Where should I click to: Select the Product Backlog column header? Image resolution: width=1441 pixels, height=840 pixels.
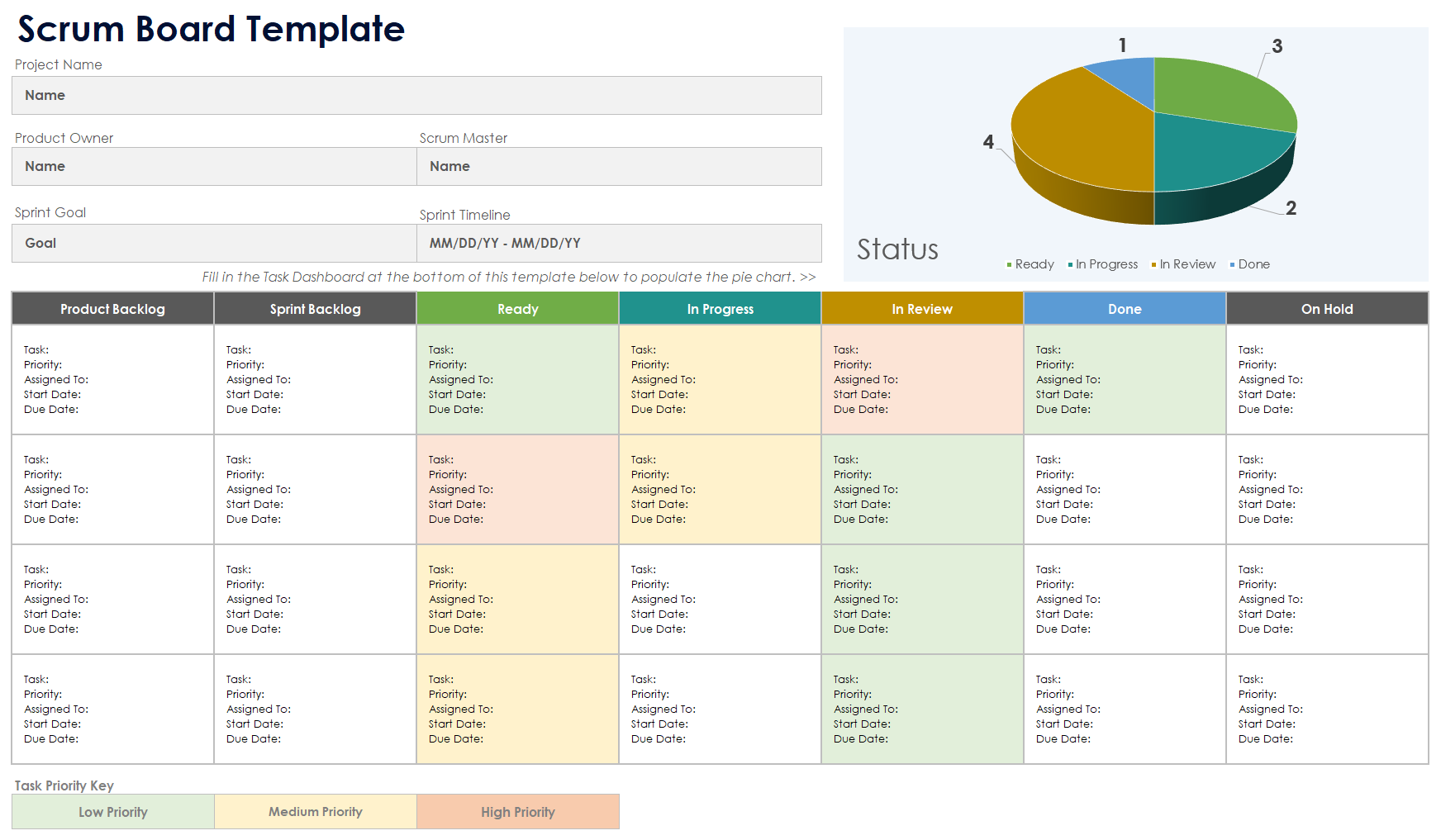click(112, 309)
